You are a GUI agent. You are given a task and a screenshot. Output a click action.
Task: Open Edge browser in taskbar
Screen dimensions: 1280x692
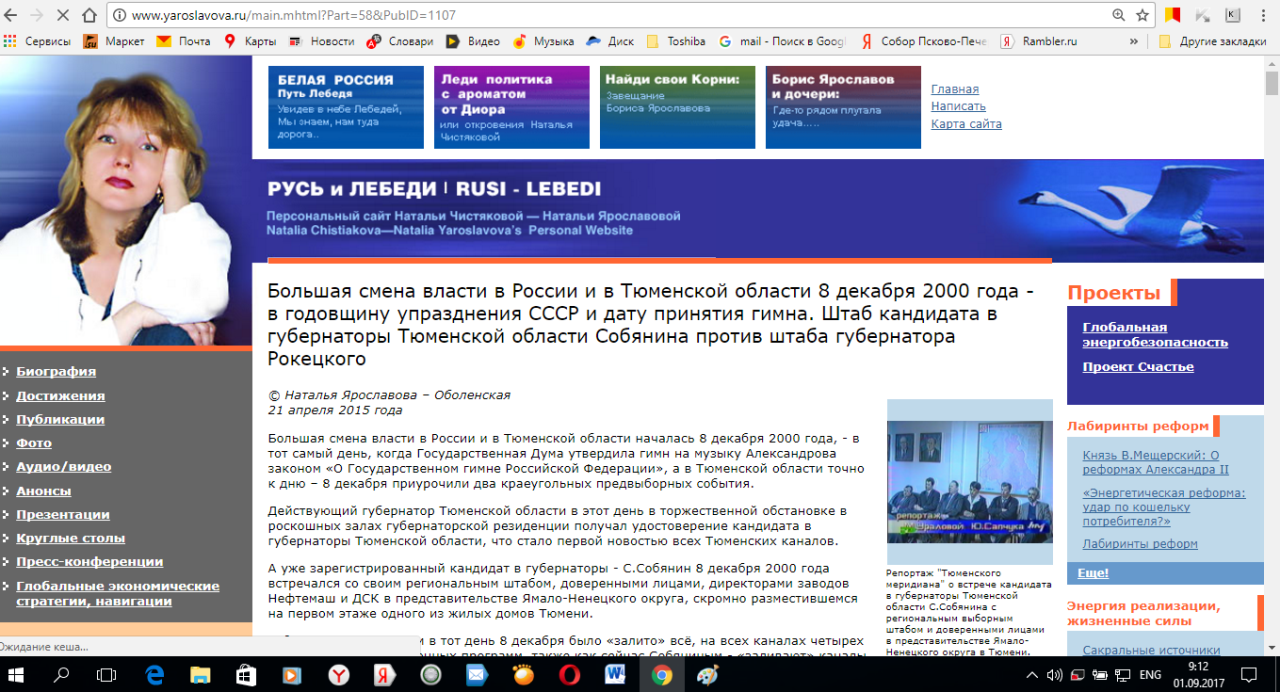[x=155, y=675]
